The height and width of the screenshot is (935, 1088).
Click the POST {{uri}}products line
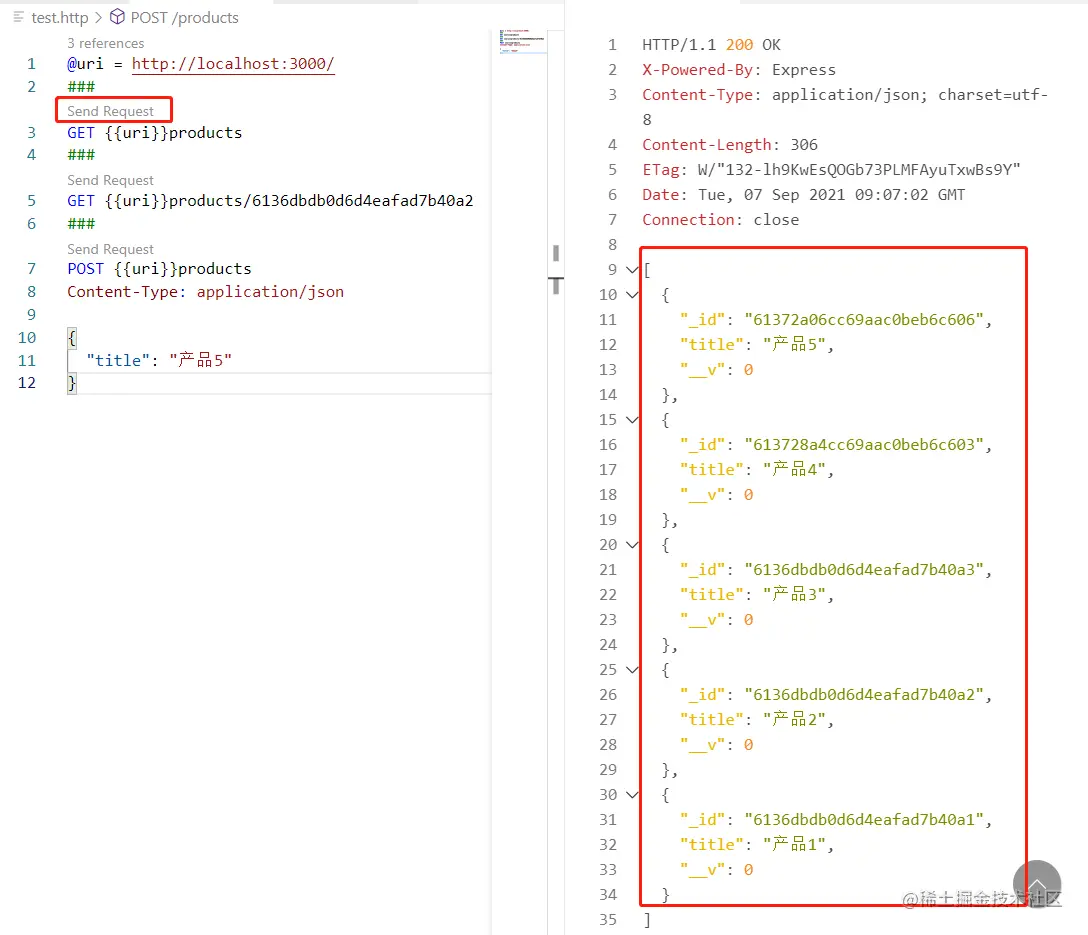(x=159, y=268)
